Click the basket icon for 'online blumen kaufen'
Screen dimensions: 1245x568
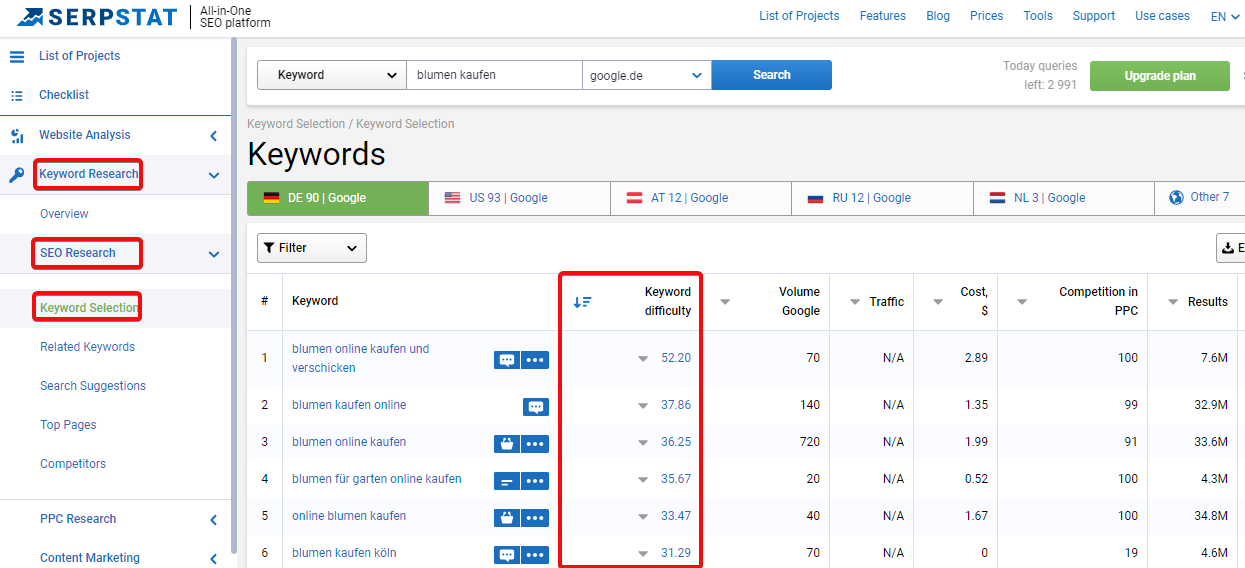(x=506, y=518)
